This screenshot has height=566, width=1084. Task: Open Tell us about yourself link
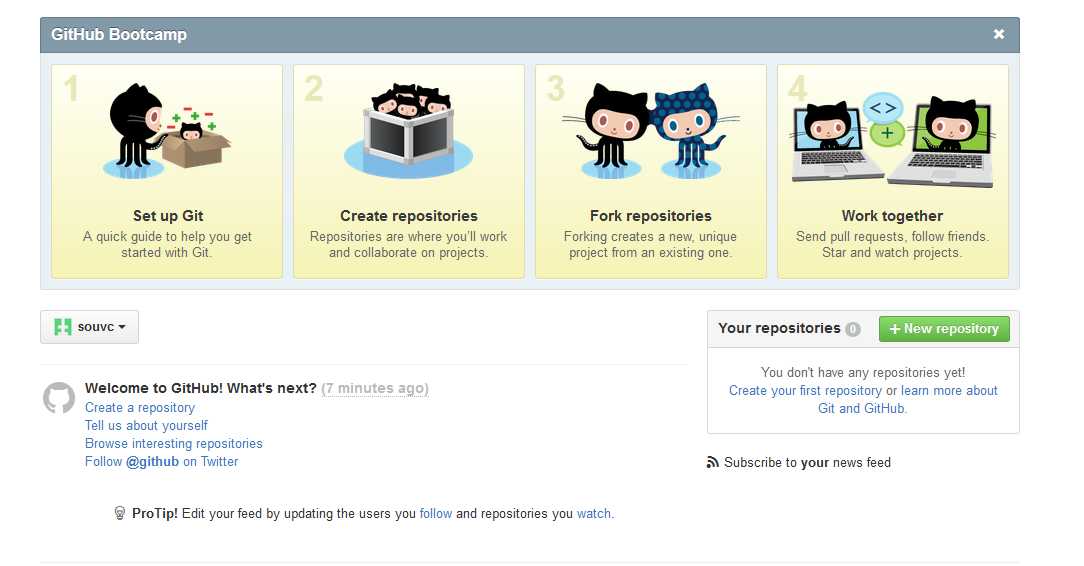coord(146,426)
